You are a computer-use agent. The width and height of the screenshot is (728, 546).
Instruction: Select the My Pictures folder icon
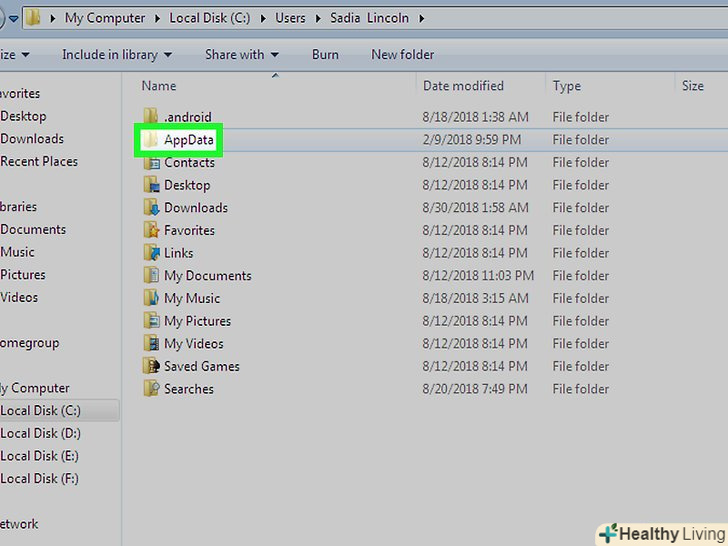coord(151,321)
